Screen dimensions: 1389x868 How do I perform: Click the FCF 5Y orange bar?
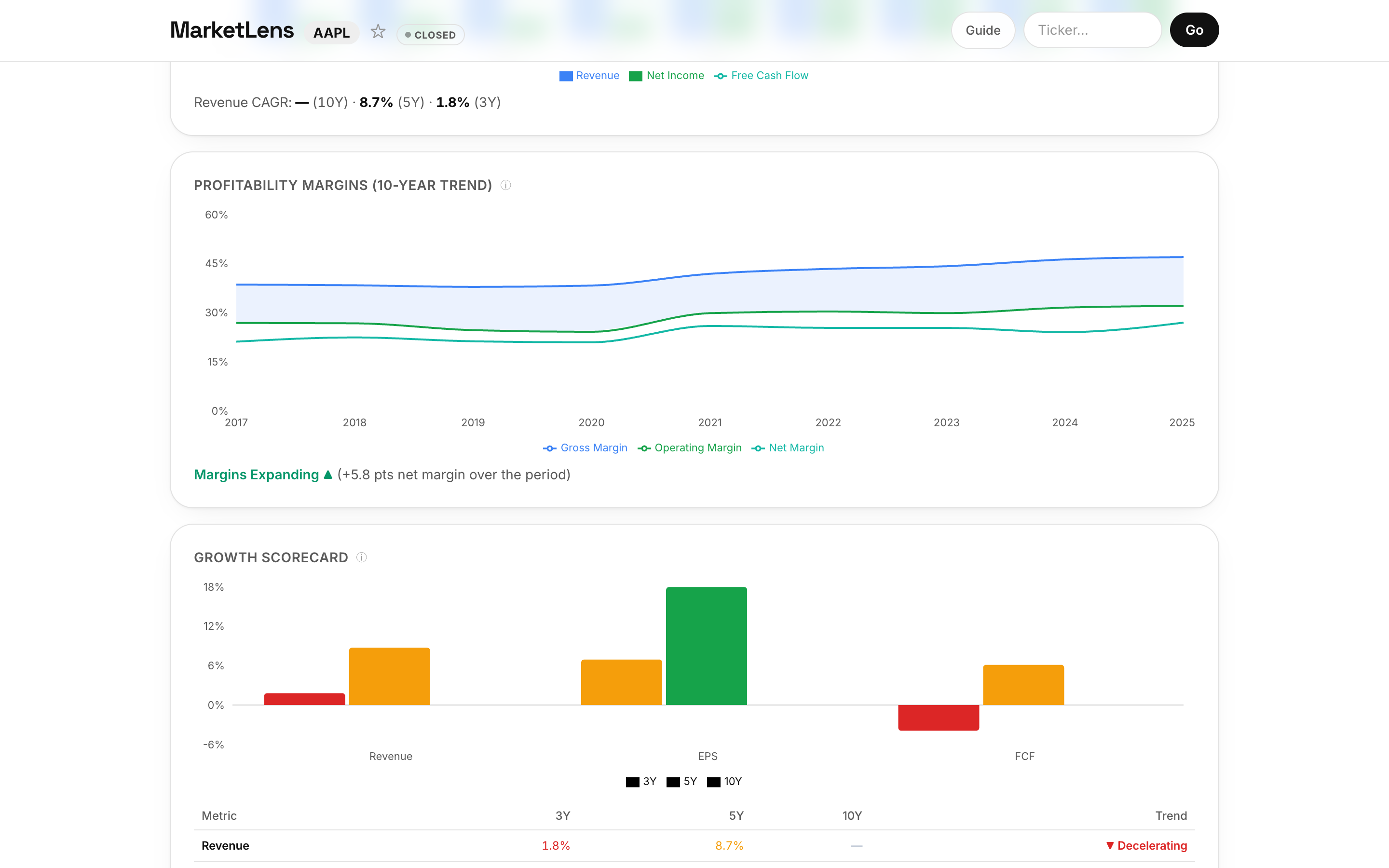click(1023, 685)
